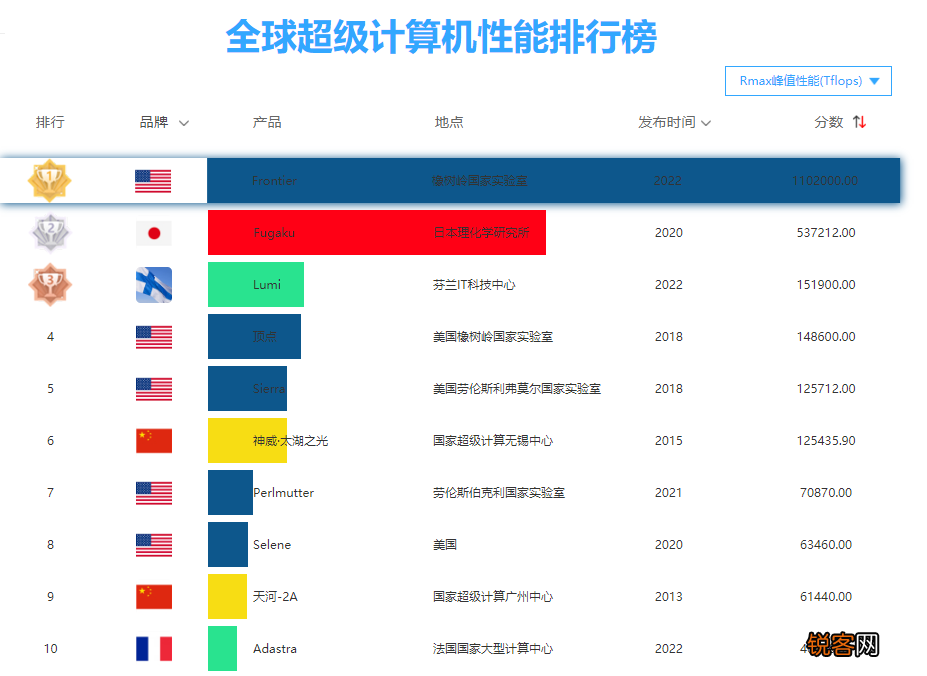This screenshot has width=927, height=676.
Task: Click the 2013 release year cell
Action: pos(669,597)
